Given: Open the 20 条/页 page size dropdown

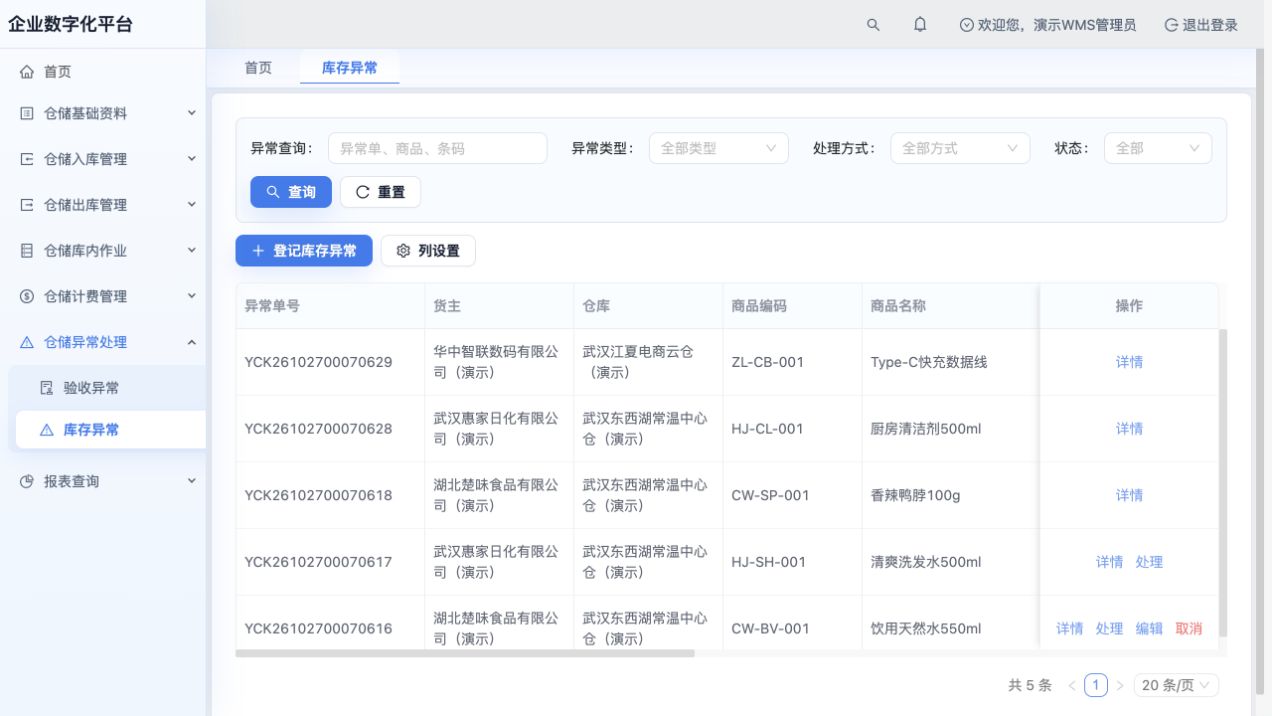Looking at the screenshot, I should (x=1177, y=685).
